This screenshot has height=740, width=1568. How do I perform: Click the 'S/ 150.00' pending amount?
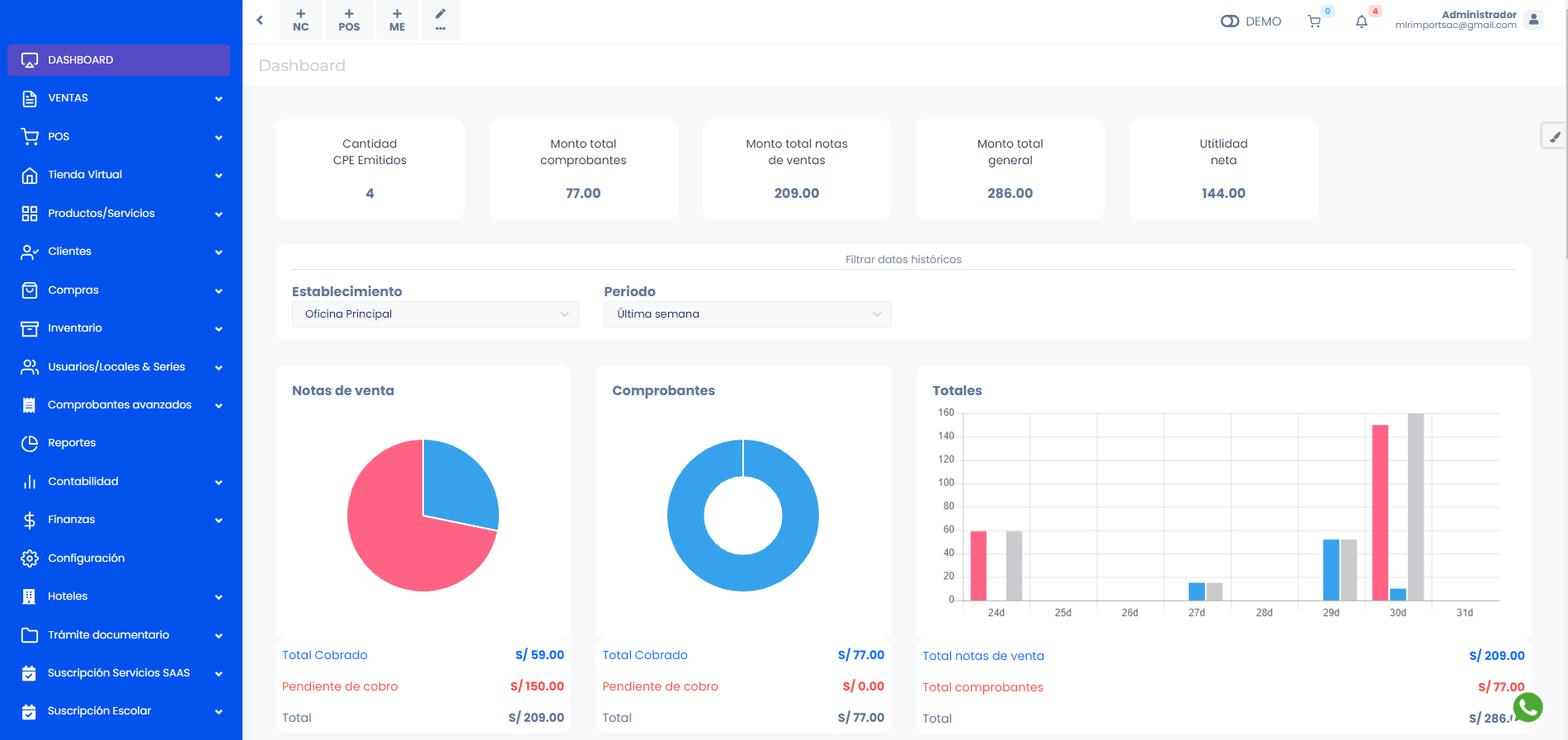tap(537, 686)
